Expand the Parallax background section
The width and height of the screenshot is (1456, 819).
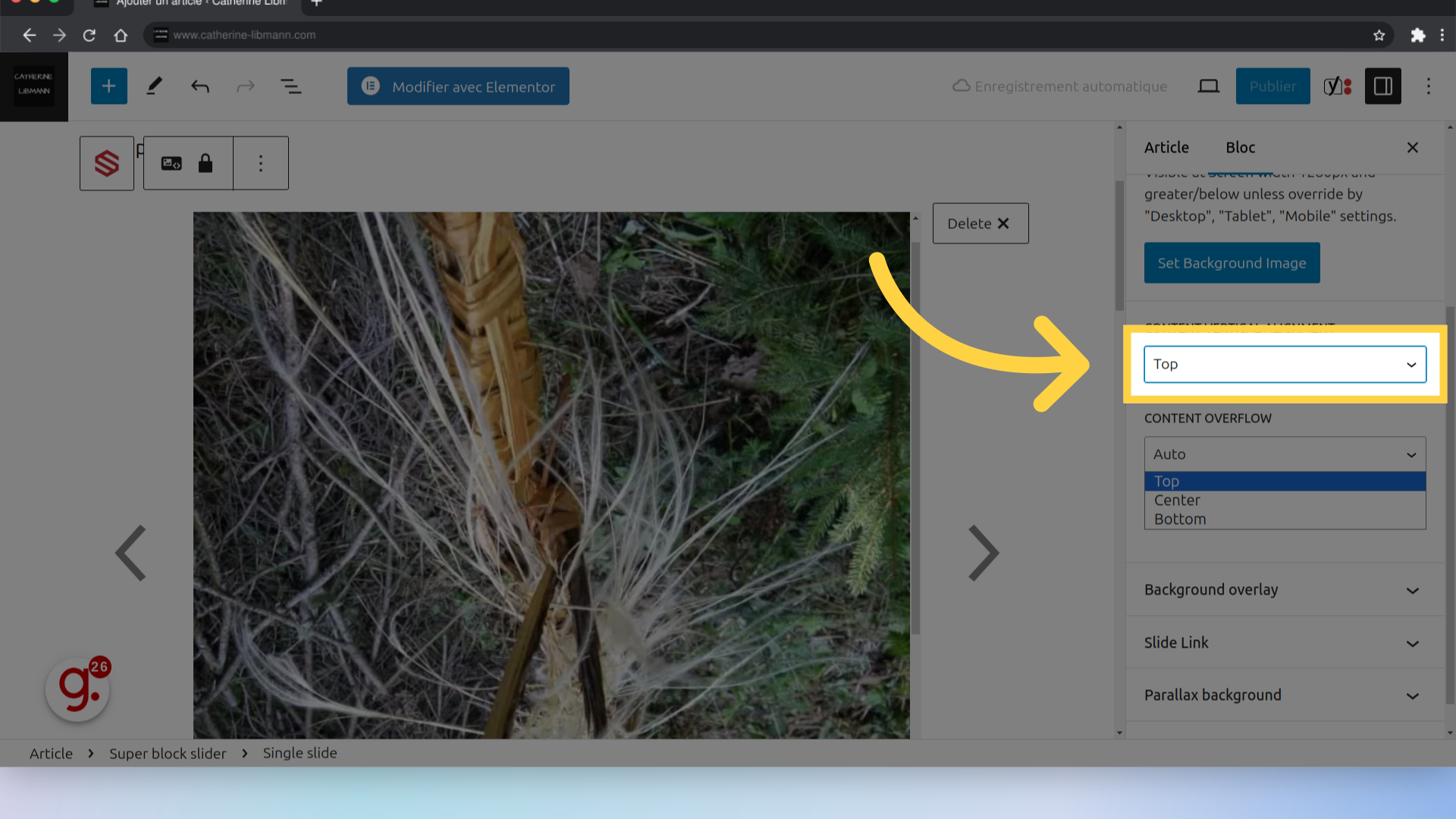point(1285,695)
